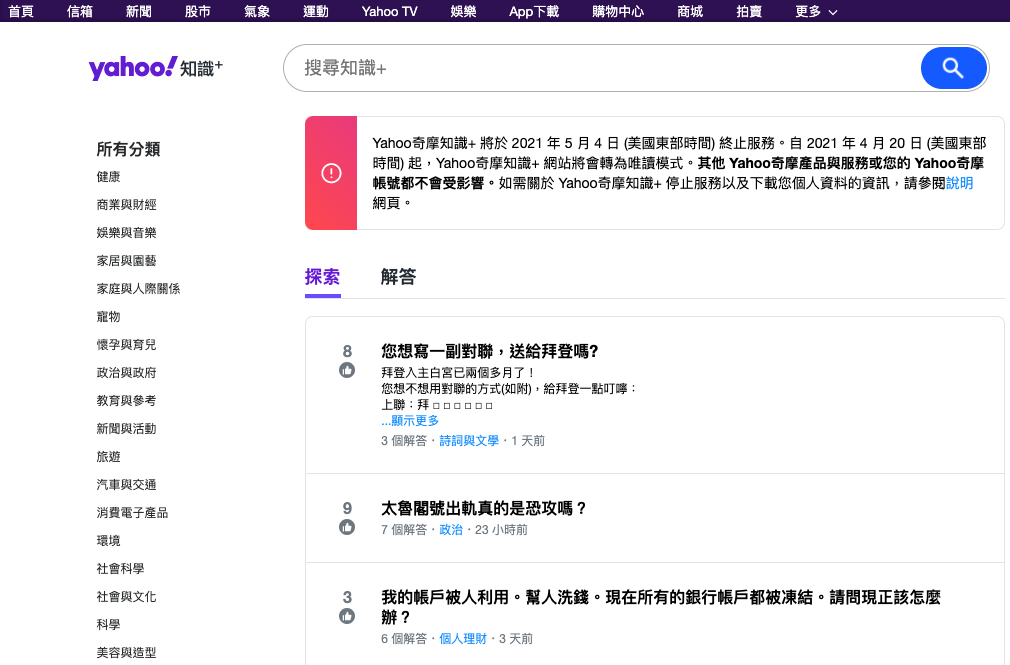Select the 科學 category
Viewport: 1010px width, 665px height.
pyautogui.click(x=108, y=625)
